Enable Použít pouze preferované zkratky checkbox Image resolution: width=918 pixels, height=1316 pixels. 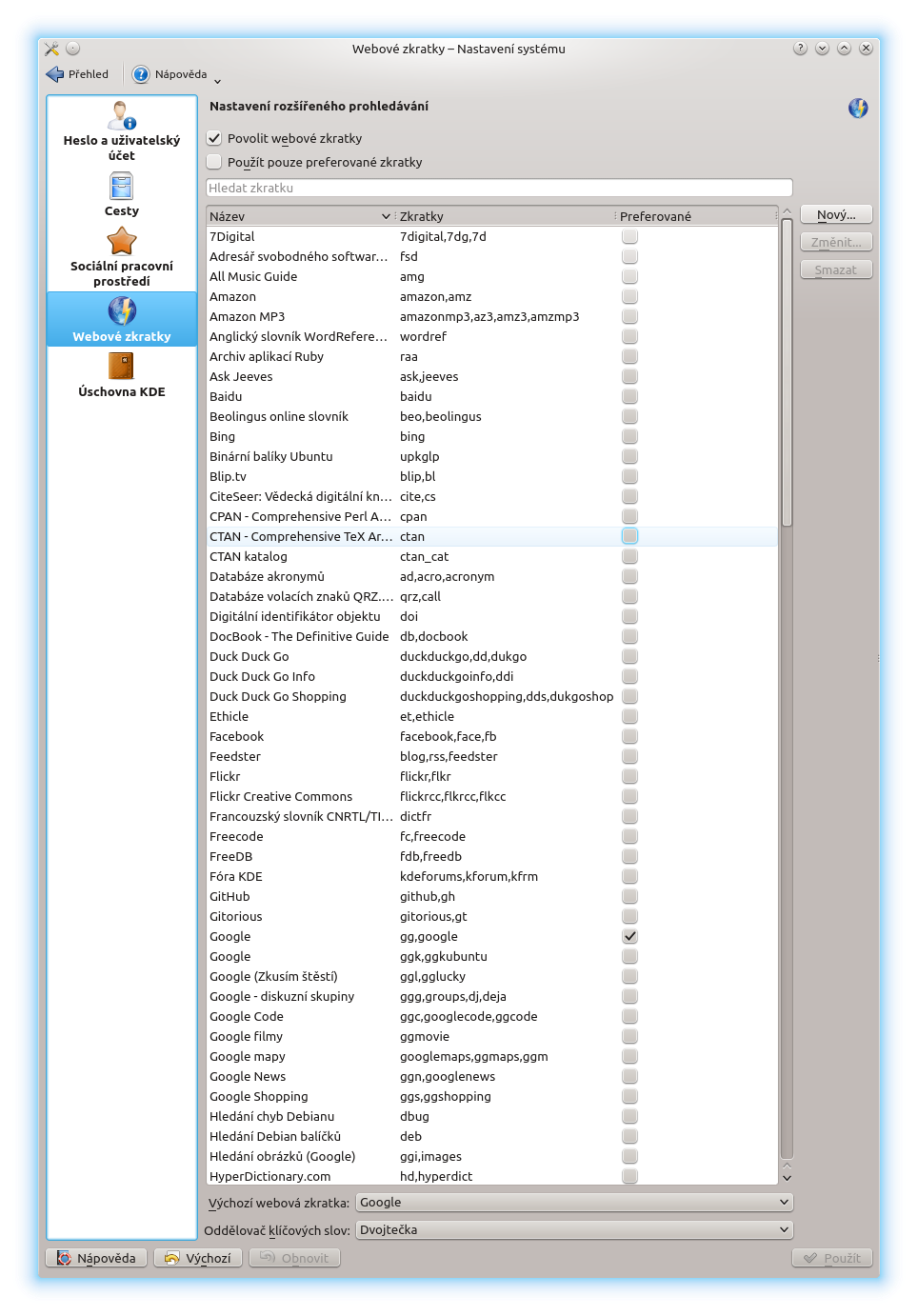(x=215, y=162)
